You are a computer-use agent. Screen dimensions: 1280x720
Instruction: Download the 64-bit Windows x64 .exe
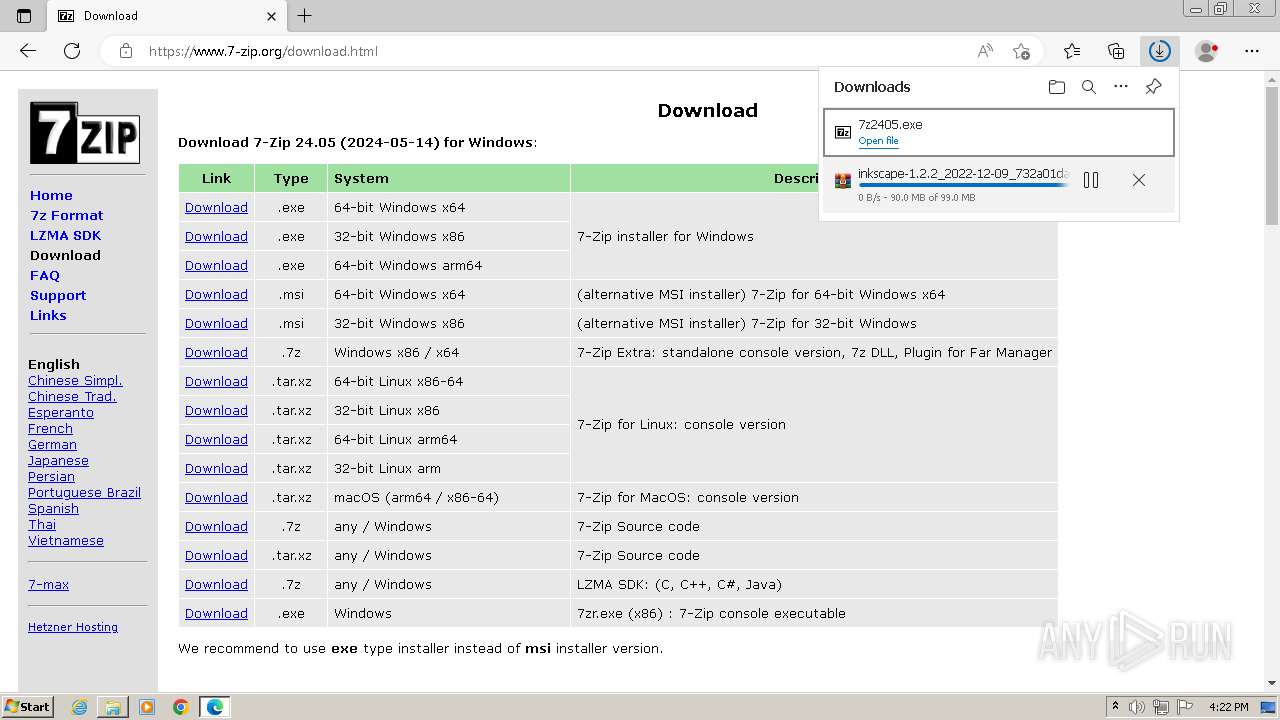point(216,207)
